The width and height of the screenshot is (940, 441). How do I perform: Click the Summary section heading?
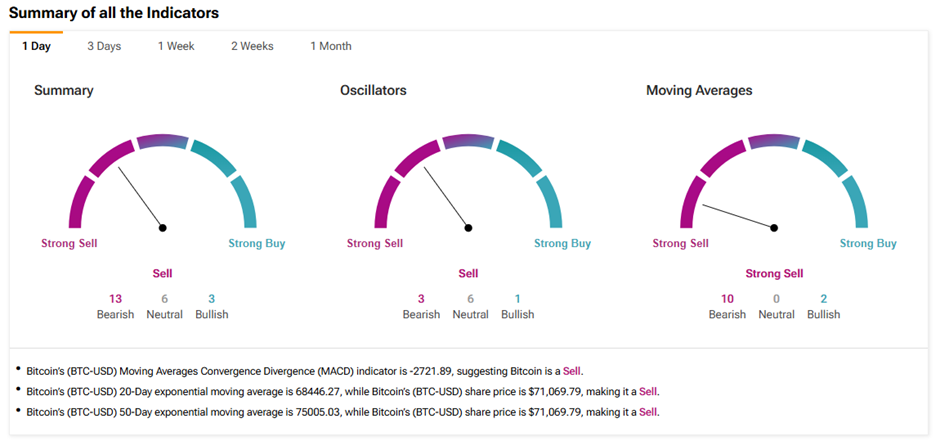[x=63, y=90]
